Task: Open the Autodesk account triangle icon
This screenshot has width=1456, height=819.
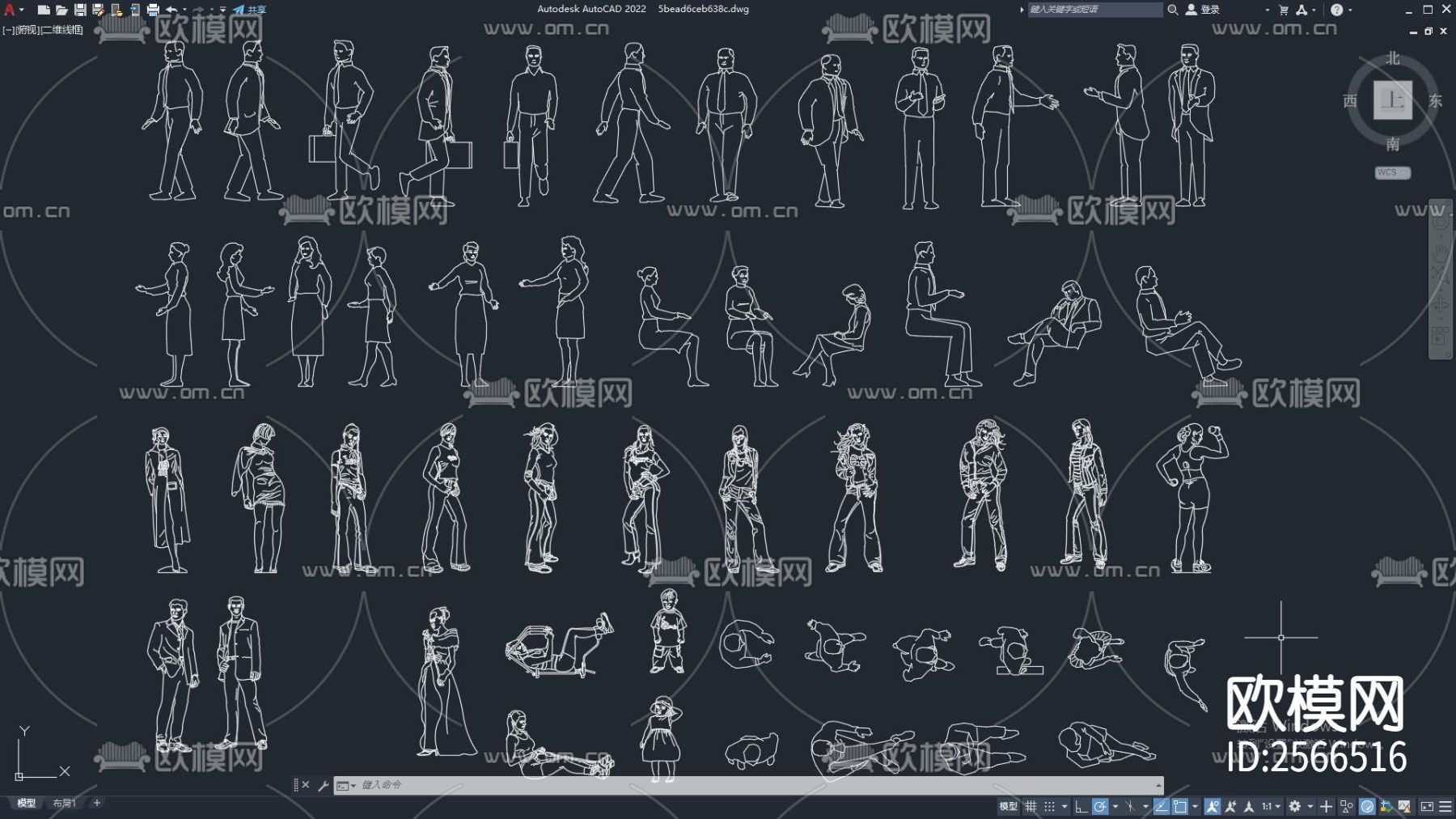Action: [x=1302, y=10]
